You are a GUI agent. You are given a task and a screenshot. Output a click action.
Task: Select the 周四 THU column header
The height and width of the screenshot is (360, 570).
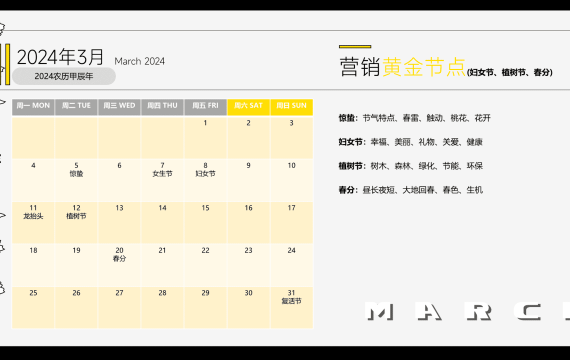click(x=162, y=106)
